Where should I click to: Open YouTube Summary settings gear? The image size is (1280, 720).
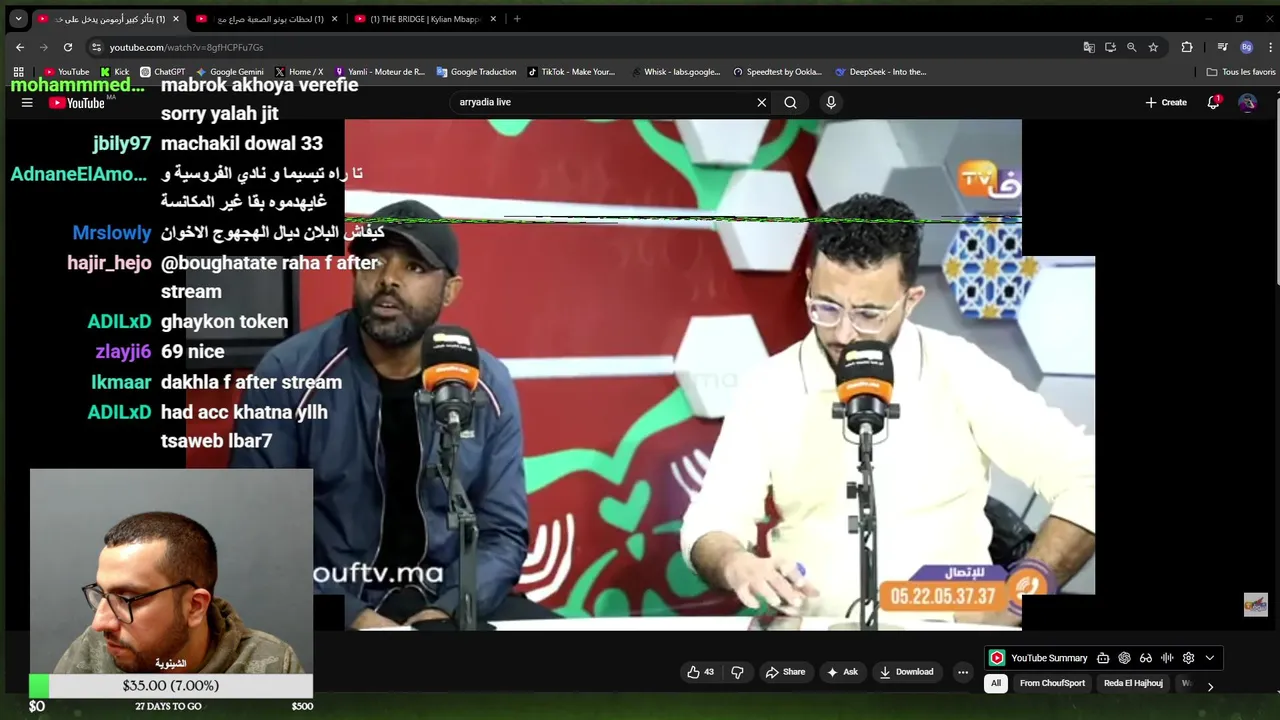tap(1188, 658)
